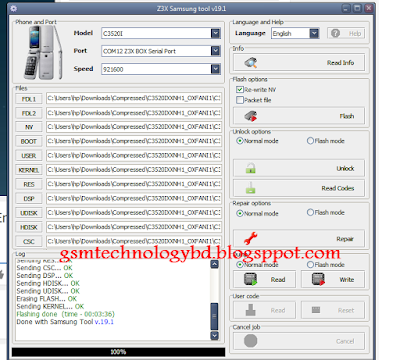Click the 100% progress bar

point(118,352)
